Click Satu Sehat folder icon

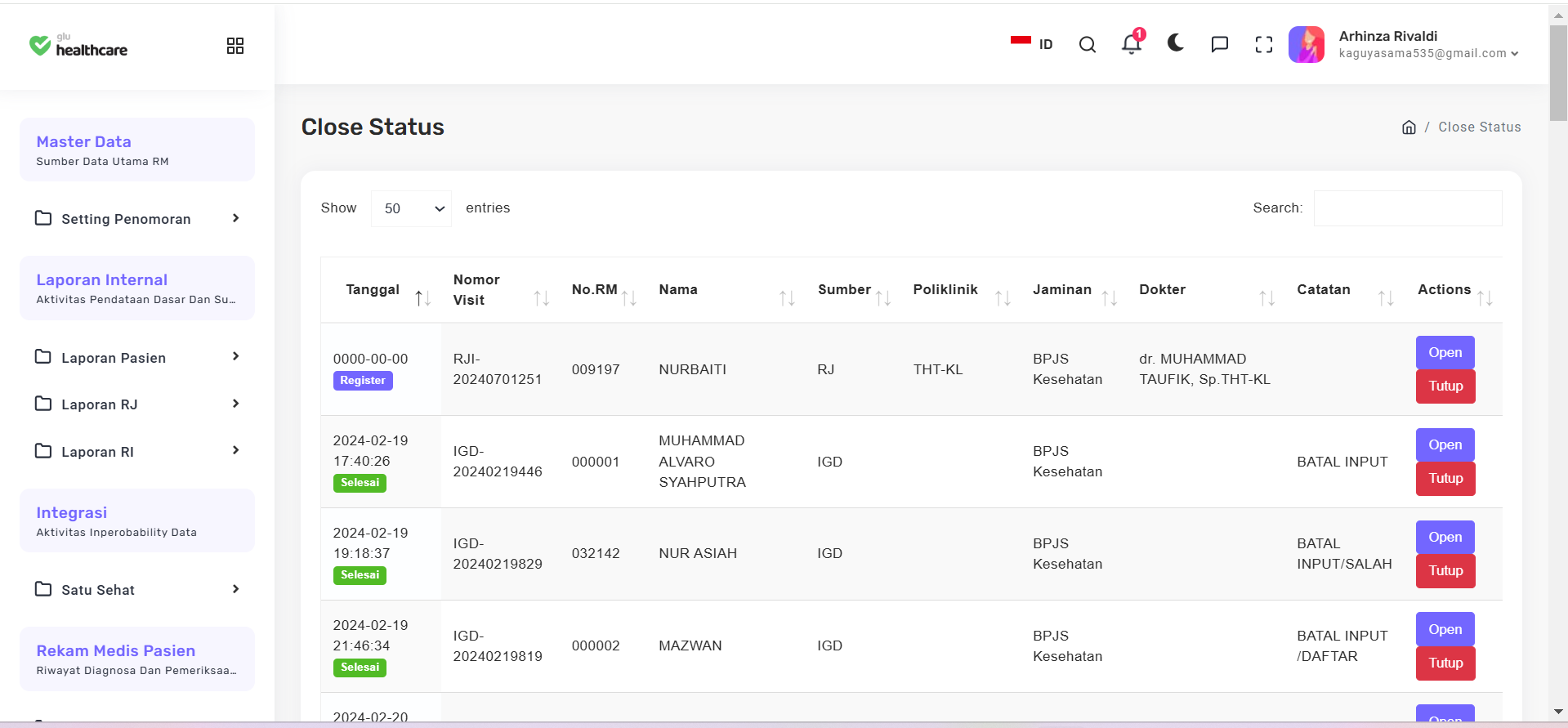[x=43, y=589]
